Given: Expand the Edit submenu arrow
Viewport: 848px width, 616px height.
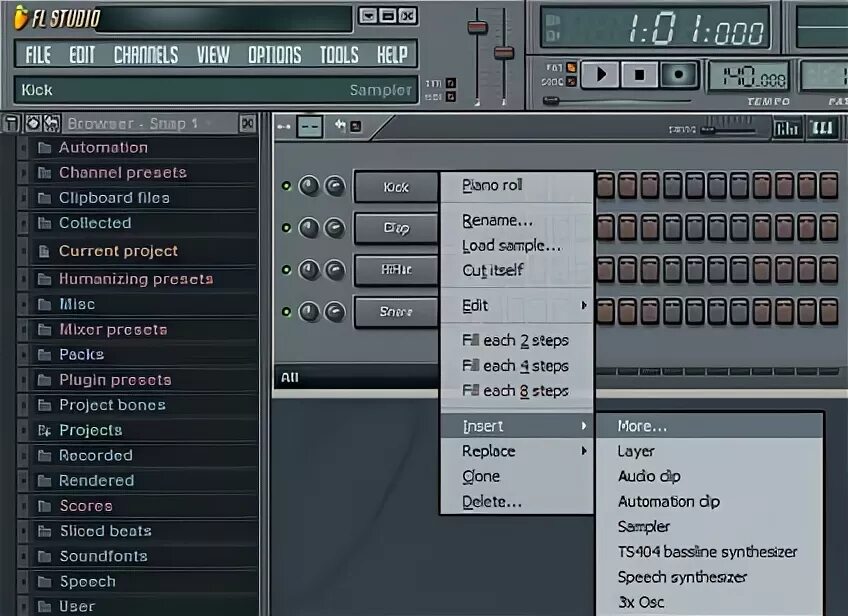Looking at the screenshot, I should tap(584, 306).
